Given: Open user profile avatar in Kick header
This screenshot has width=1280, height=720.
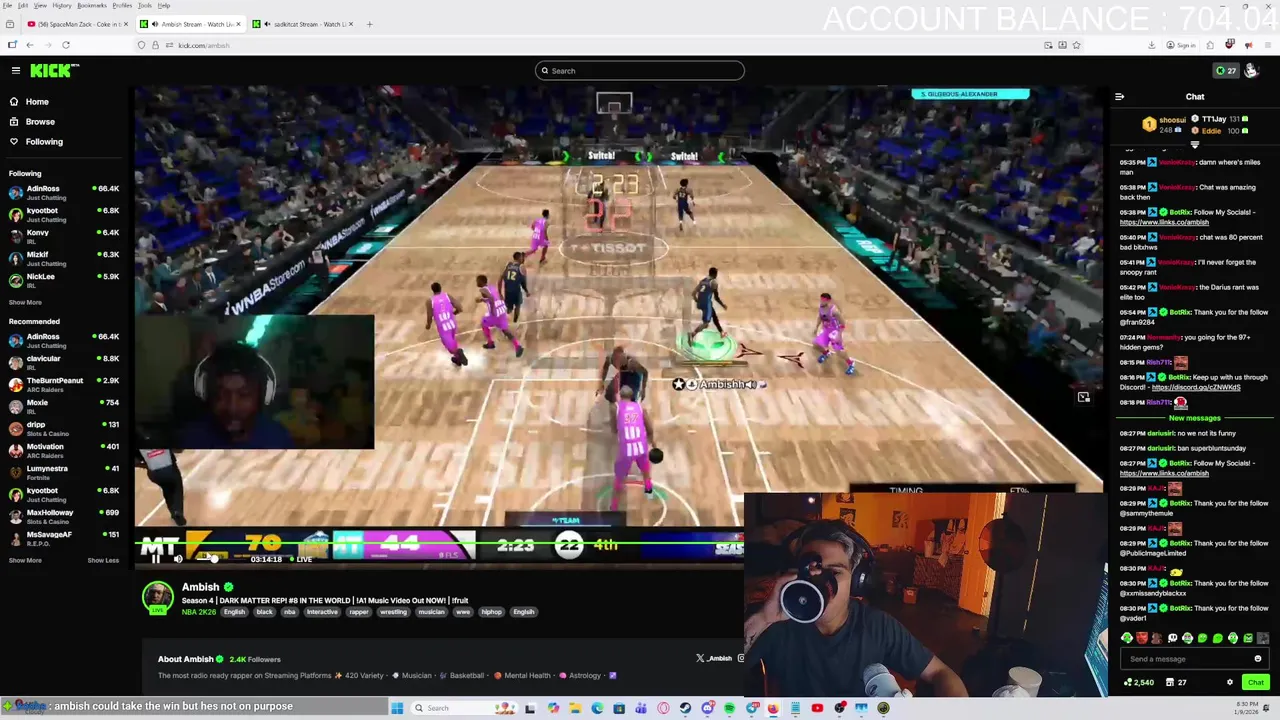Looking at the screenshot, I should 1251,71.
